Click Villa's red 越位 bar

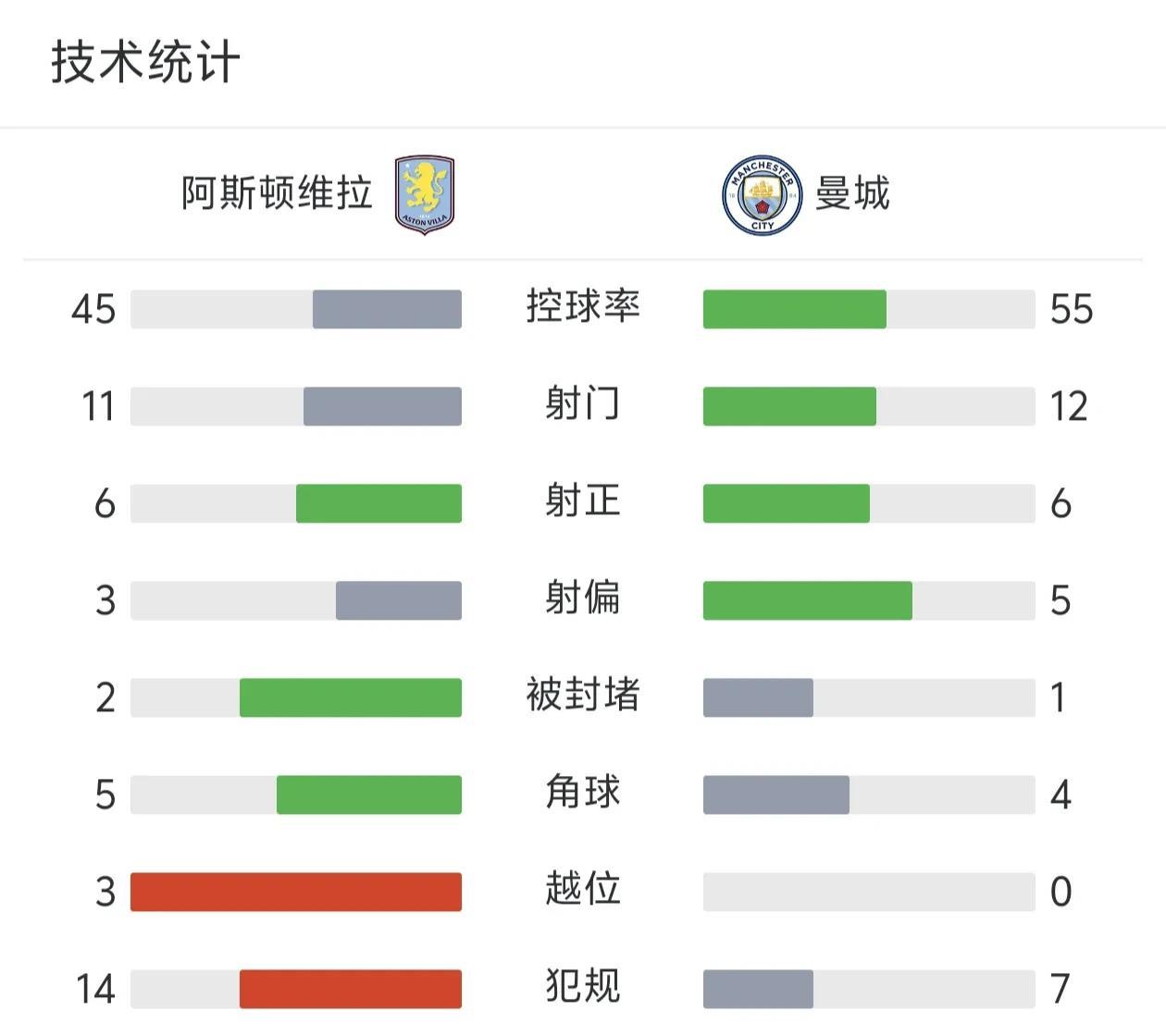pyautogui.click(x=296, y=892)
